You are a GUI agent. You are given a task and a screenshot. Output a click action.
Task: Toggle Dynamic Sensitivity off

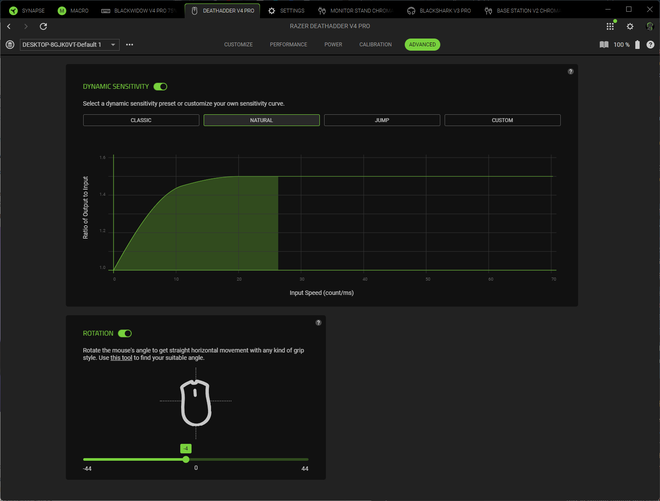(160, 86)
